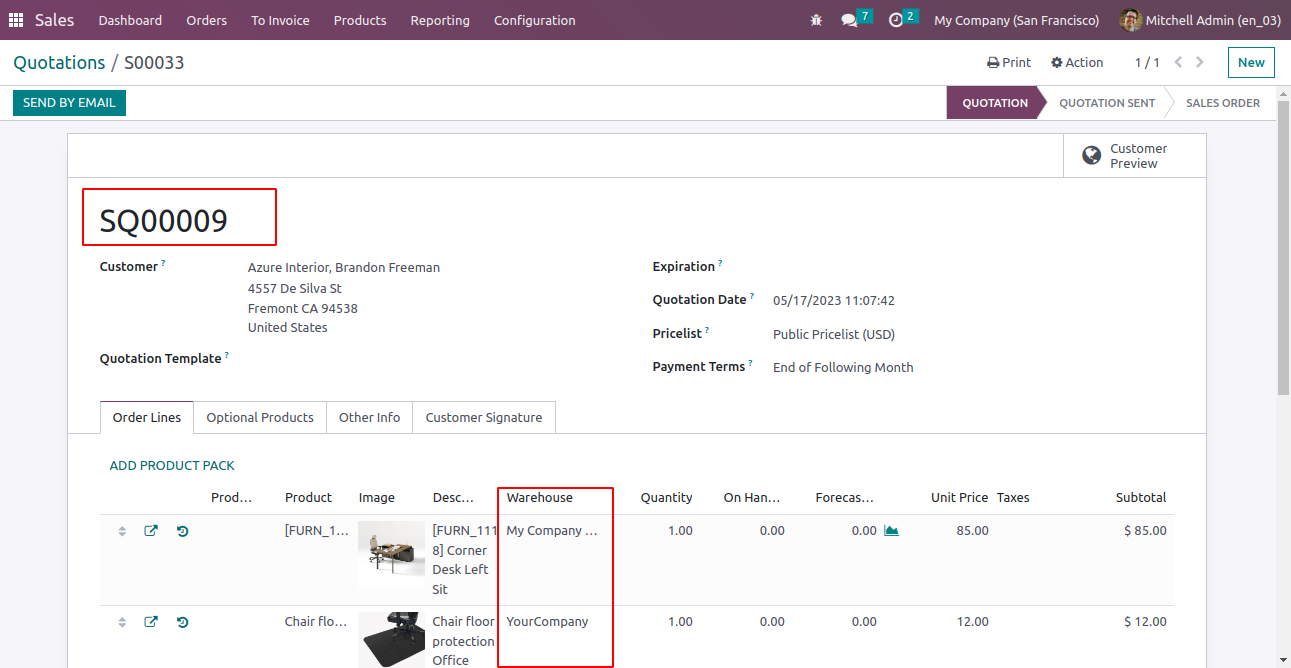Image resolution: width=1291 pixels, height=668 pixels.
Task: Click the Send by Email button
Action: coord(69,102)
